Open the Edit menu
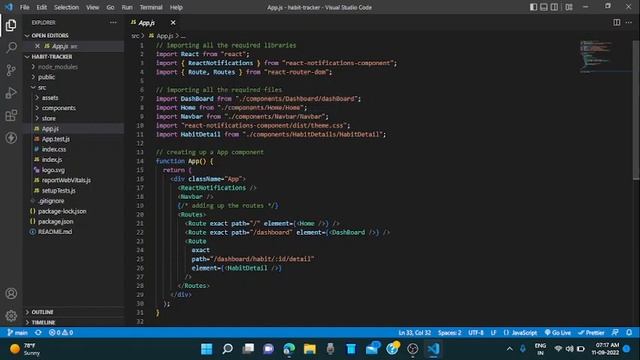The image size is (640, 360). click(x=42, y=7)
